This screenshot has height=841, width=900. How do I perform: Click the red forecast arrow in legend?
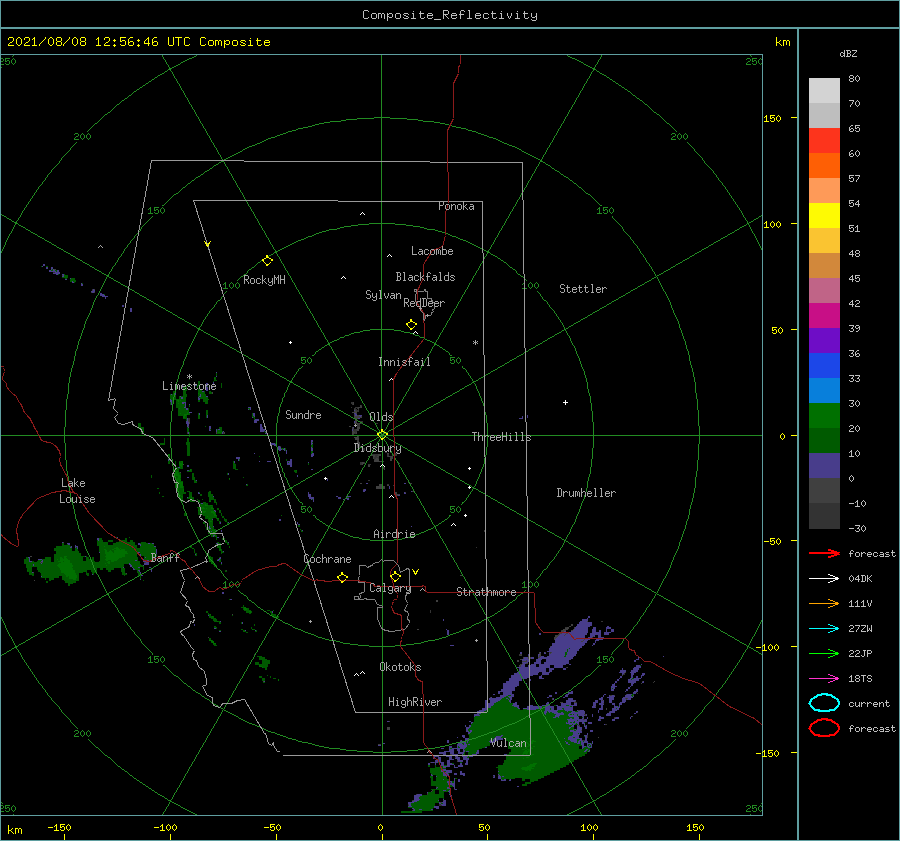824,553
